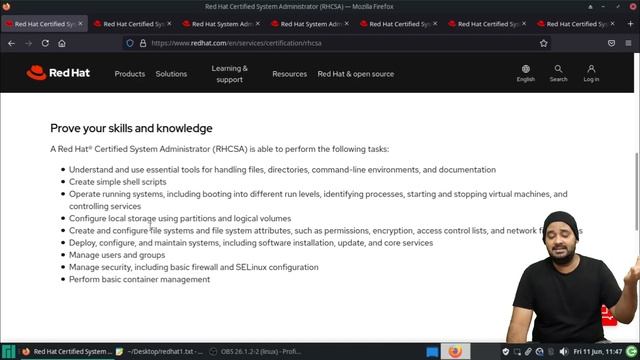Screen dimensions: 640x360
Task: Open the clipboard paperclip tray icon
Action: (x=528, y=351)
